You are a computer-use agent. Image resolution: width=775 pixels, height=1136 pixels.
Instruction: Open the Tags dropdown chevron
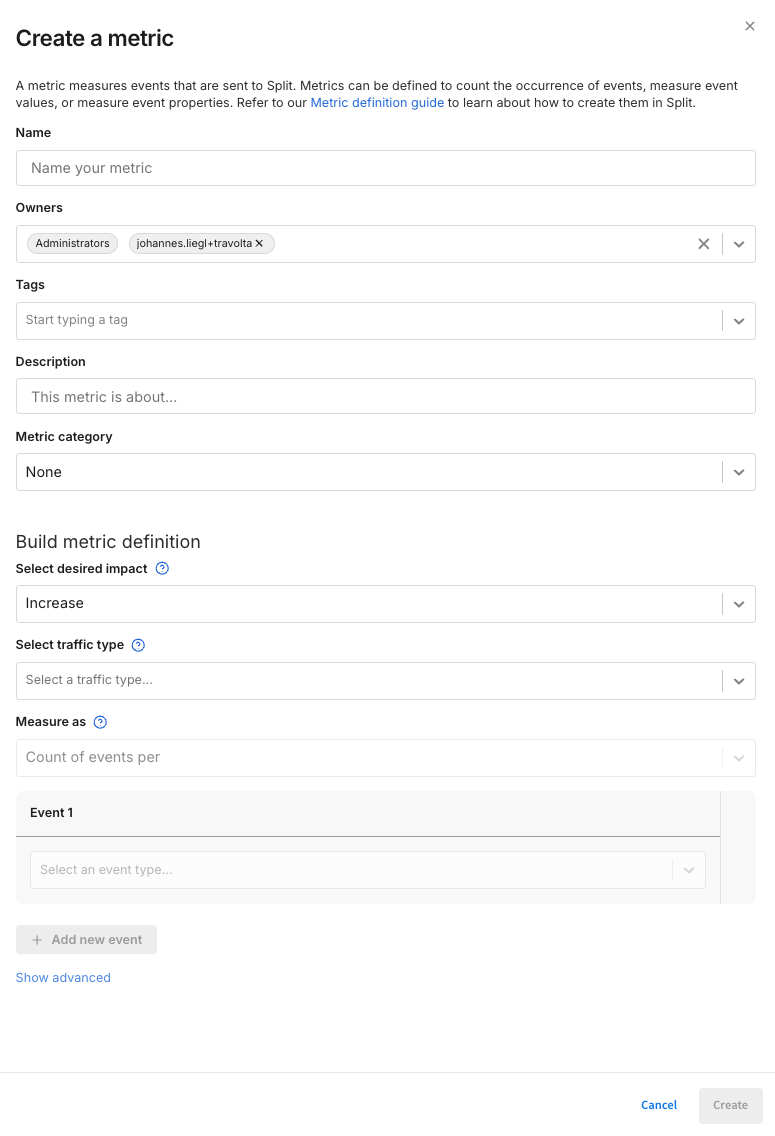pyautogui.click(x=739, y=320)
